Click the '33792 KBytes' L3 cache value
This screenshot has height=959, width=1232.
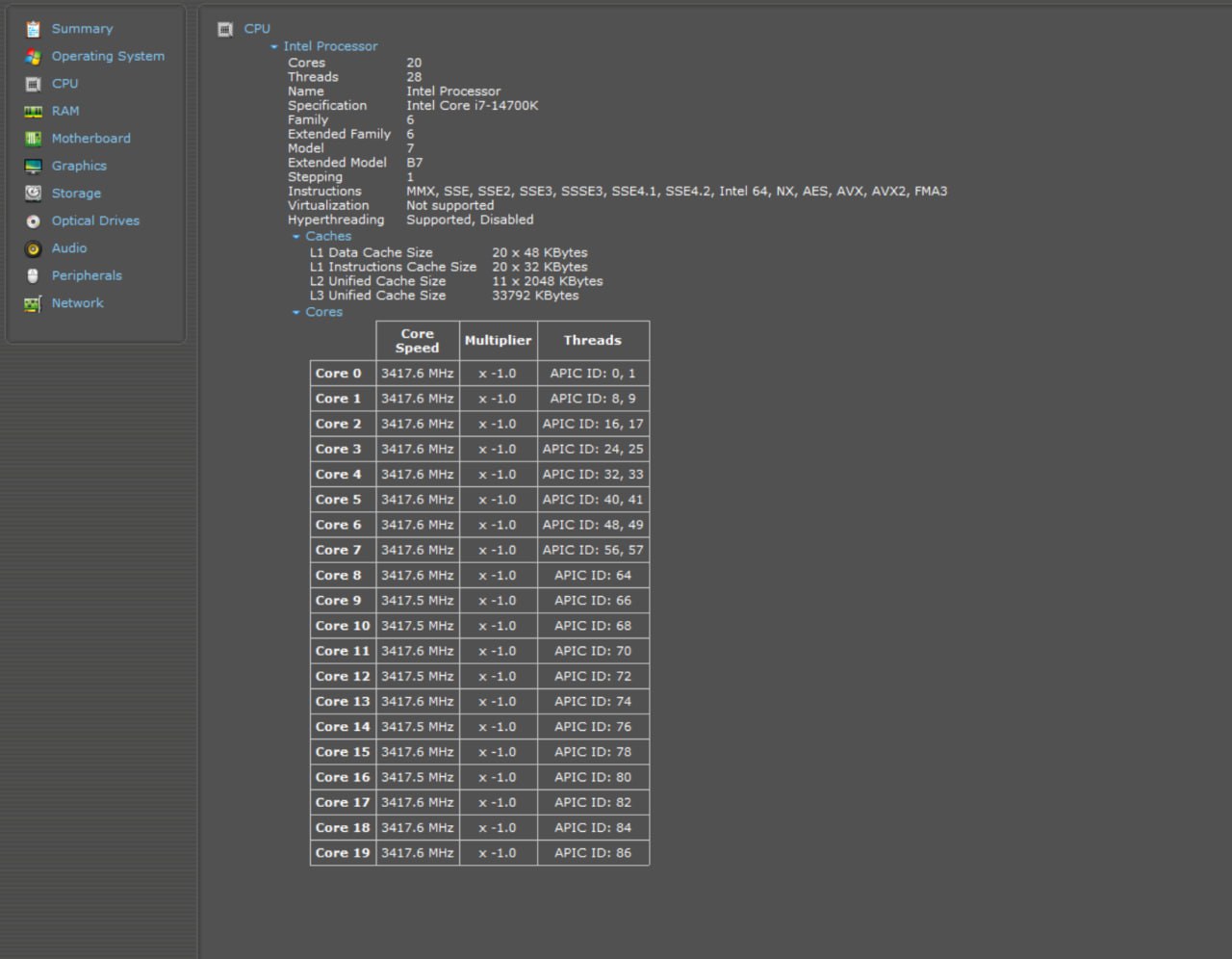tap(536, 296)
